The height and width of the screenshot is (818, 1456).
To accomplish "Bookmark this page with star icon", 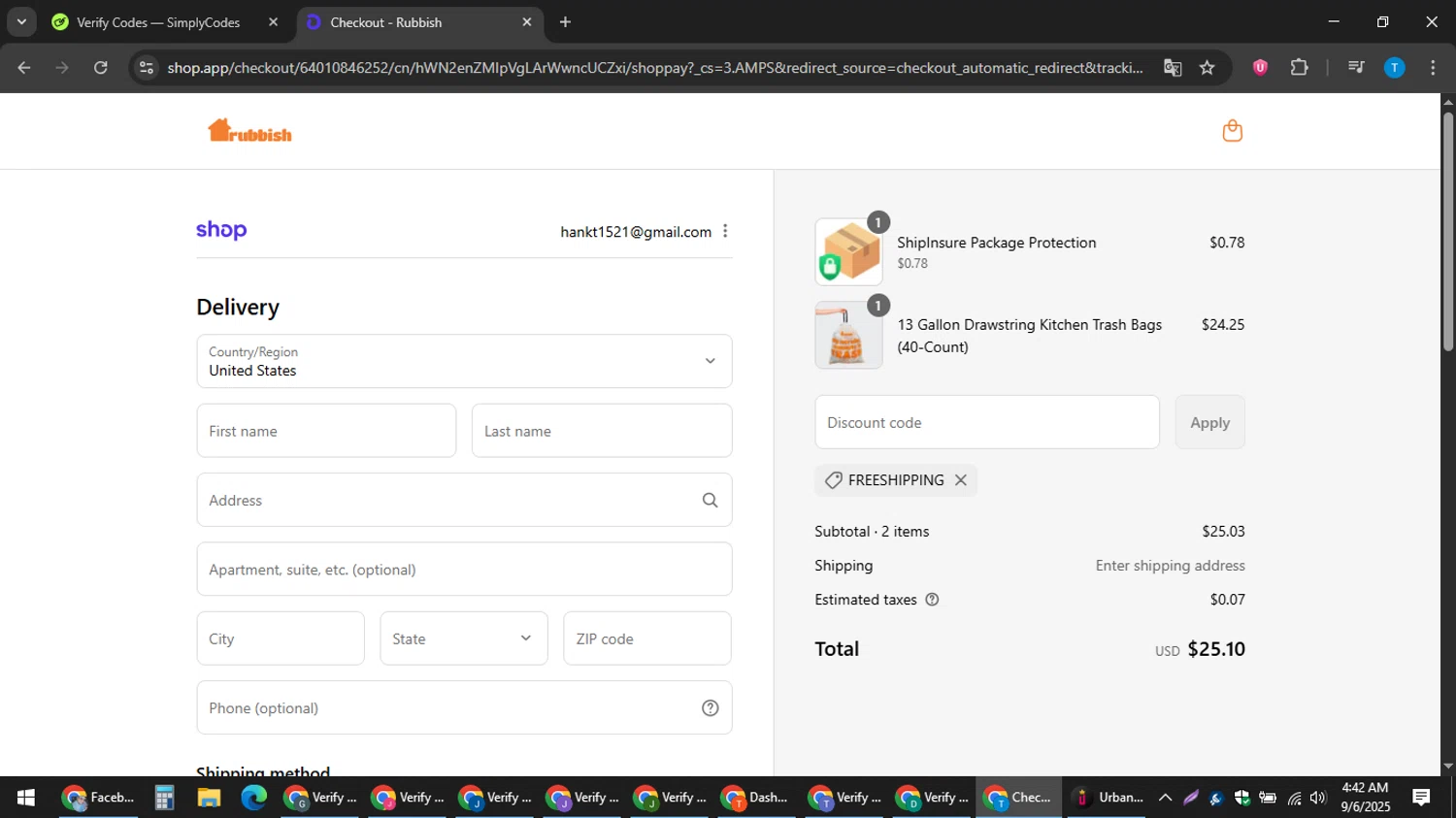I will (x=1207, y=68).
